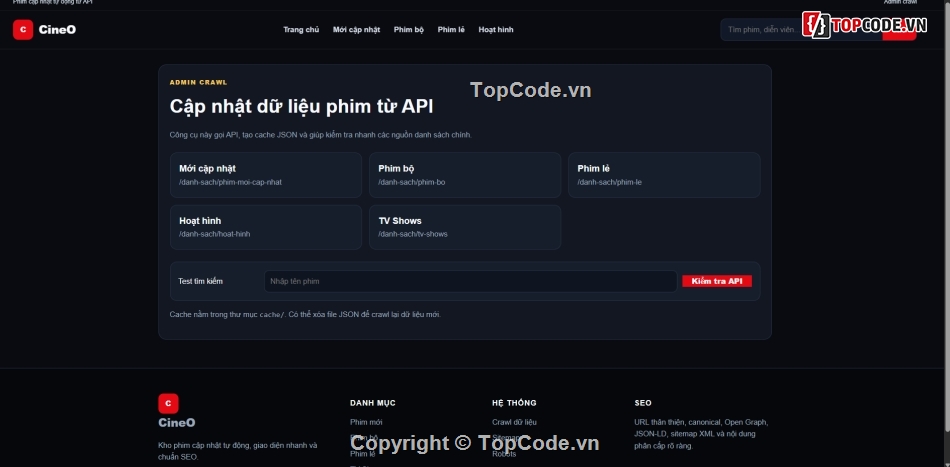This screenshot has height=467, width=950.
Task: Click the Admin crawl link at top right
Action: click(900, 2)
